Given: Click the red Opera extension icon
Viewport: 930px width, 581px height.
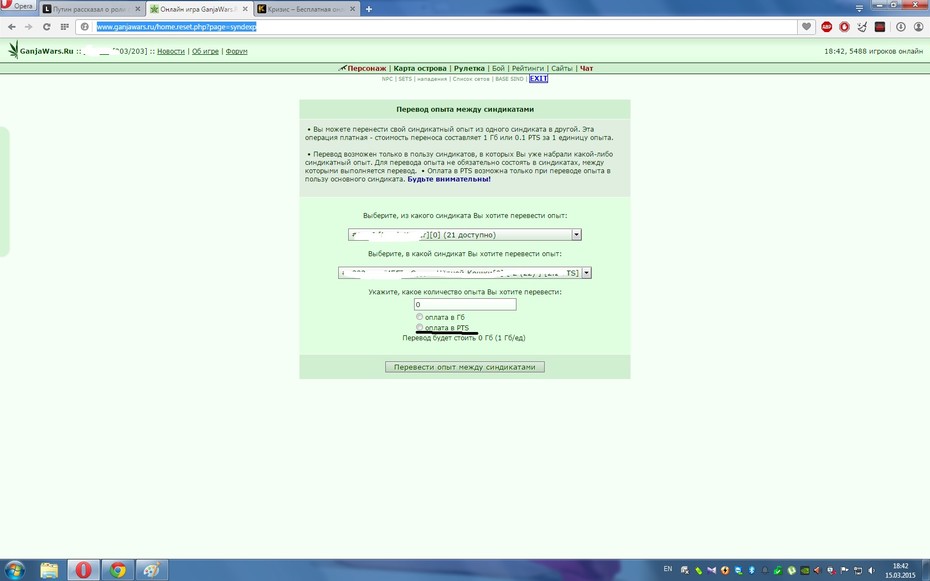Looking at the screenshot, I should [x=844, y=27].
